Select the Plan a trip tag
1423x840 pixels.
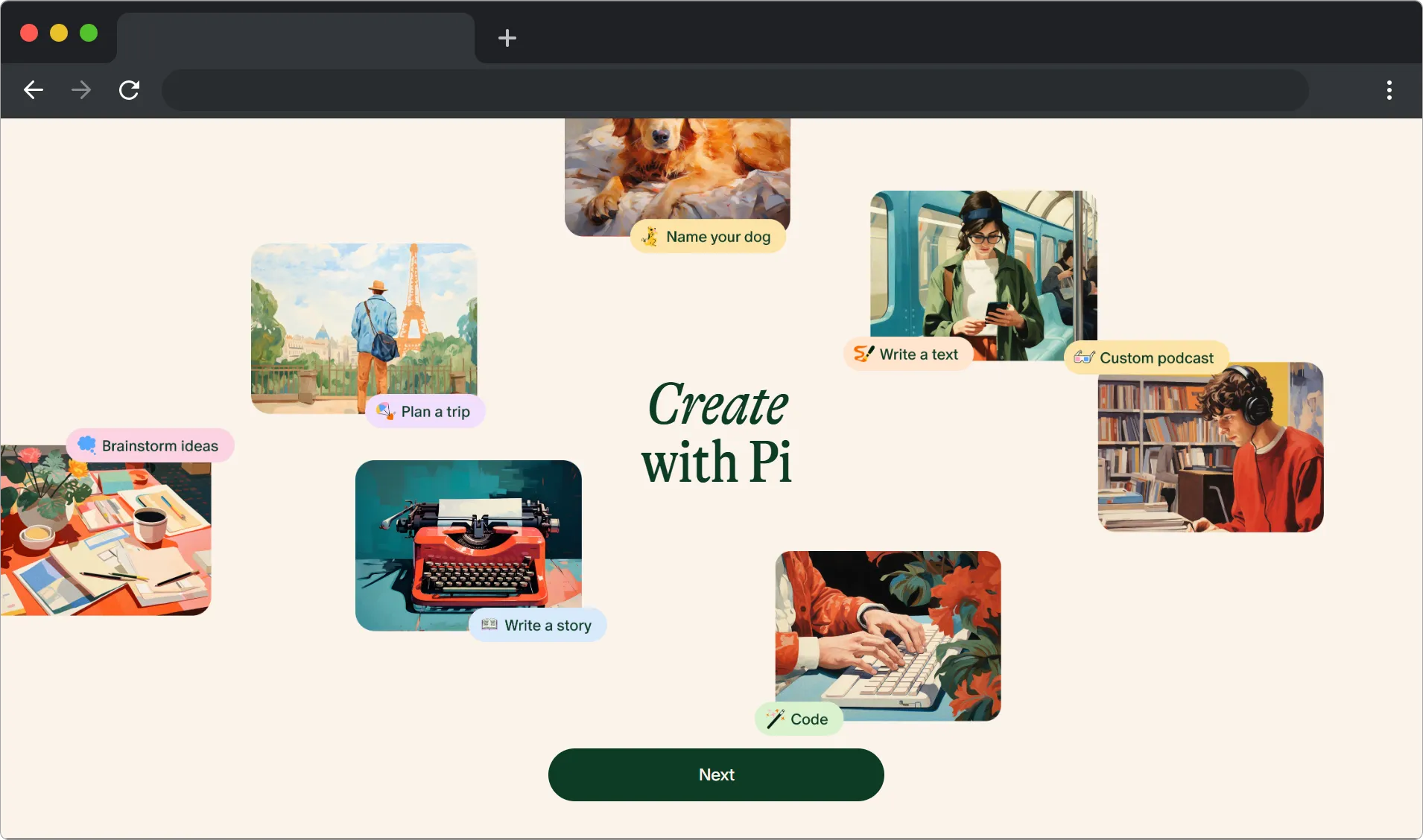(425, 412)
